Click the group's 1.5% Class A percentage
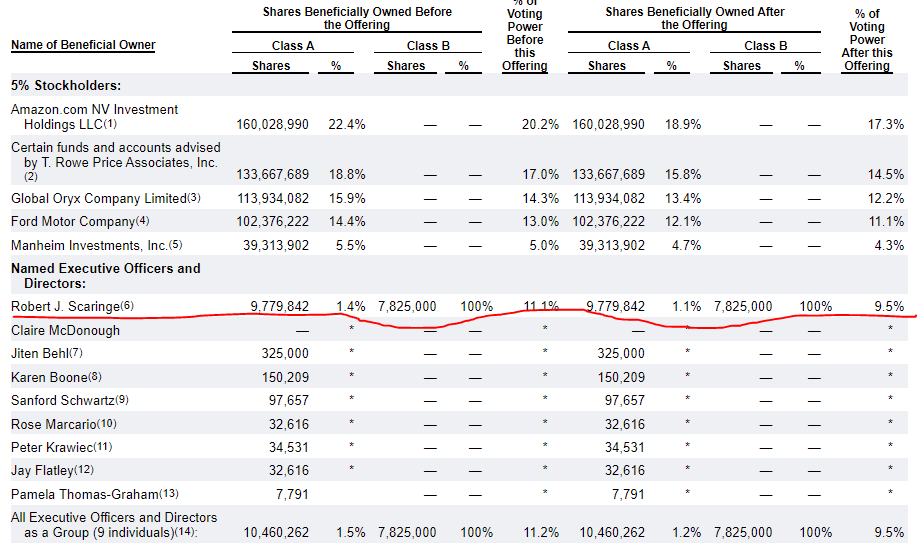917x553 pixels. pyautogui.click(x=350, y=533)
